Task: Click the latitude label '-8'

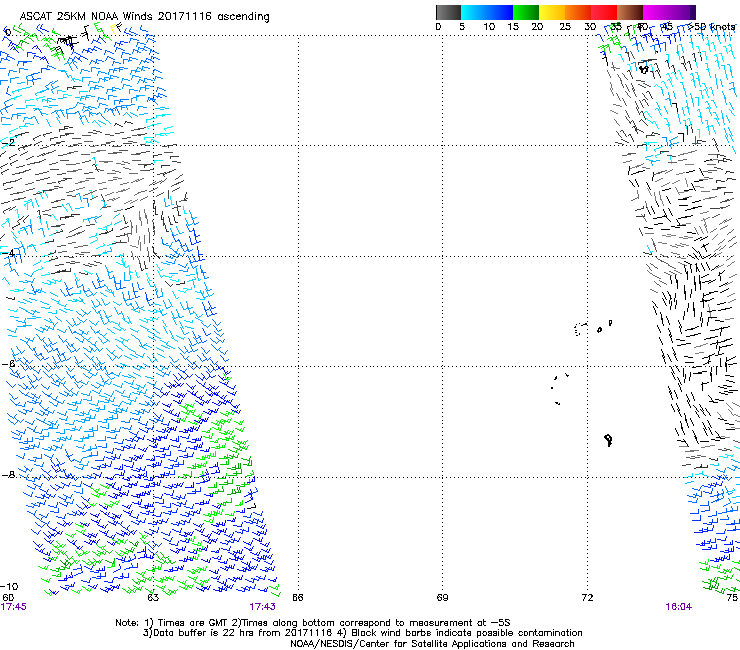Action: pyautogui.click(x=8, y=474)
